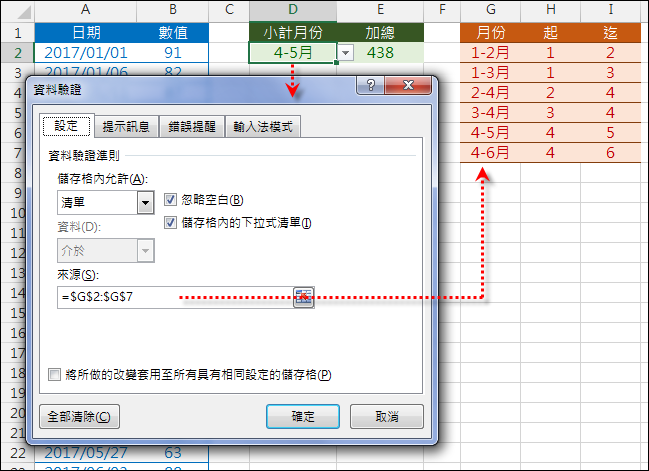The image size is (649, 471).
Task: Select column F header
Action: point(442,10)
